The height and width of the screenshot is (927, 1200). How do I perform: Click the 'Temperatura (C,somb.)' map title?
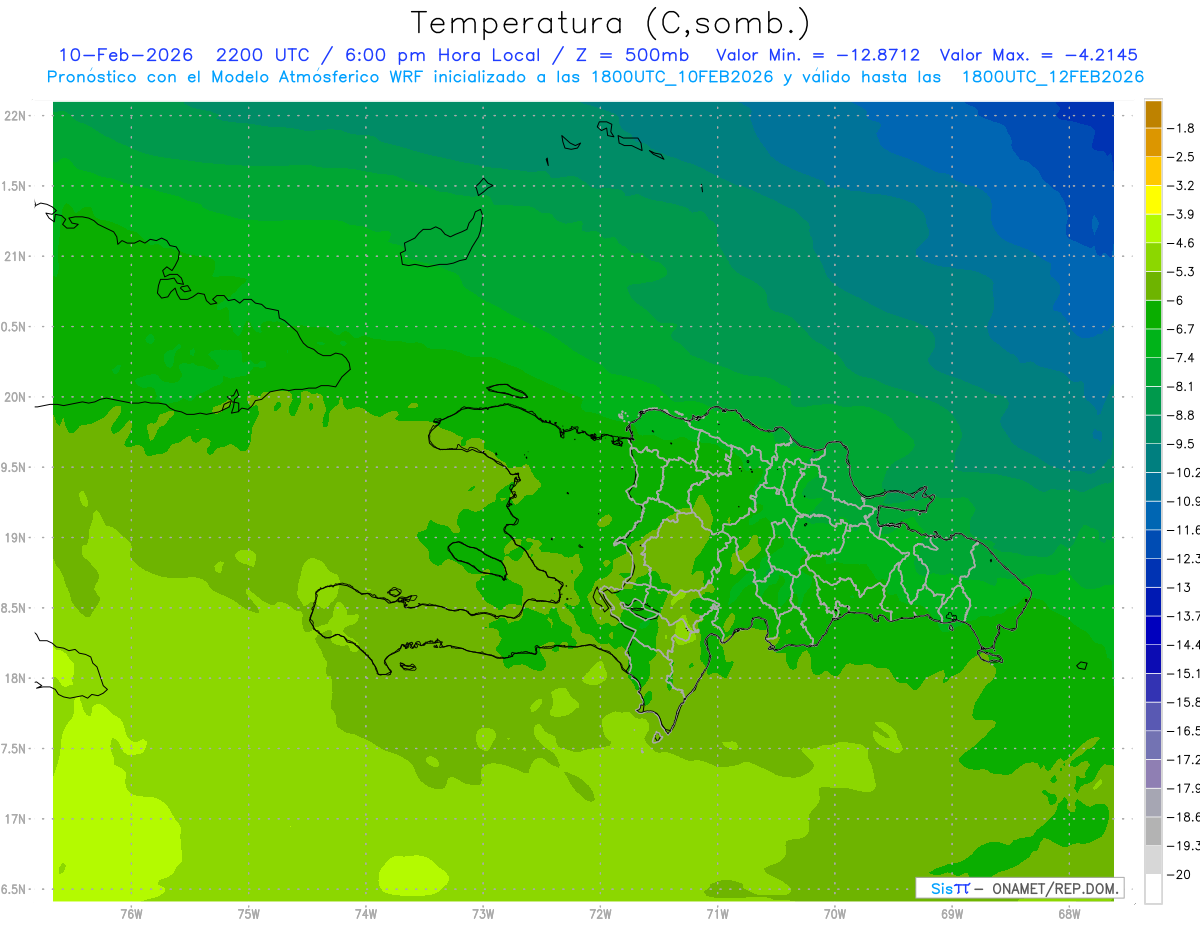[x=611, y=23]
